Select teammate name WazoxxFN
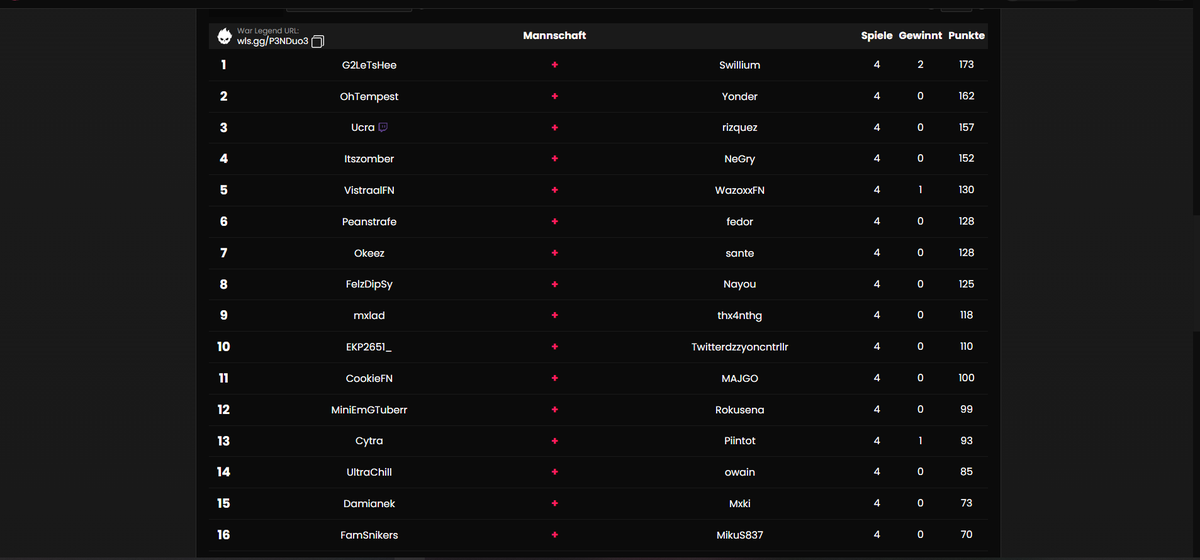This screenshot has height=560, width=1200. click(x=740, y=190)
